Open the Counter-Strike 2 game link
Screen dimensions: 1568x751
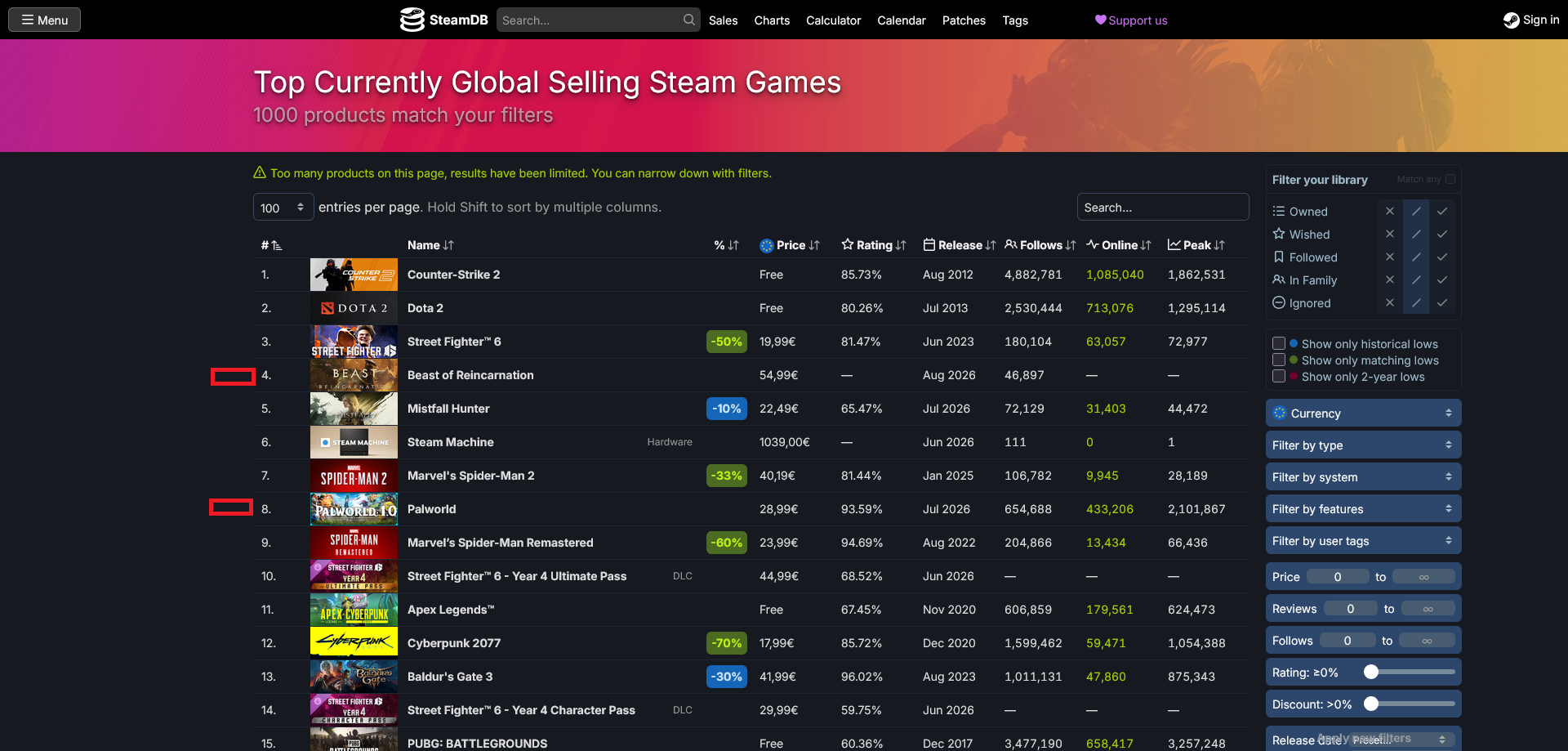point(453,275)
